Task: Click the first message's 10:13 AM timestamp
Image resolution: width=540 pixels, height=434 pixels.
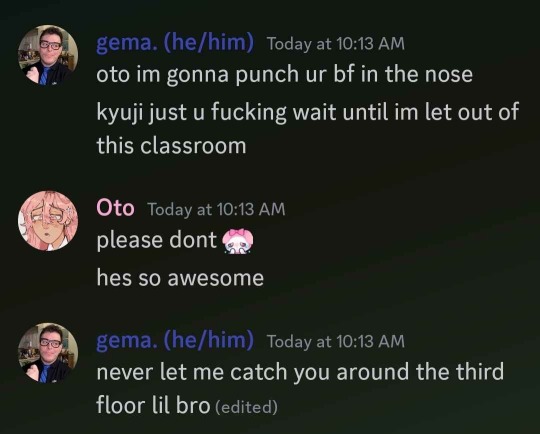Action: pos(336,43)
